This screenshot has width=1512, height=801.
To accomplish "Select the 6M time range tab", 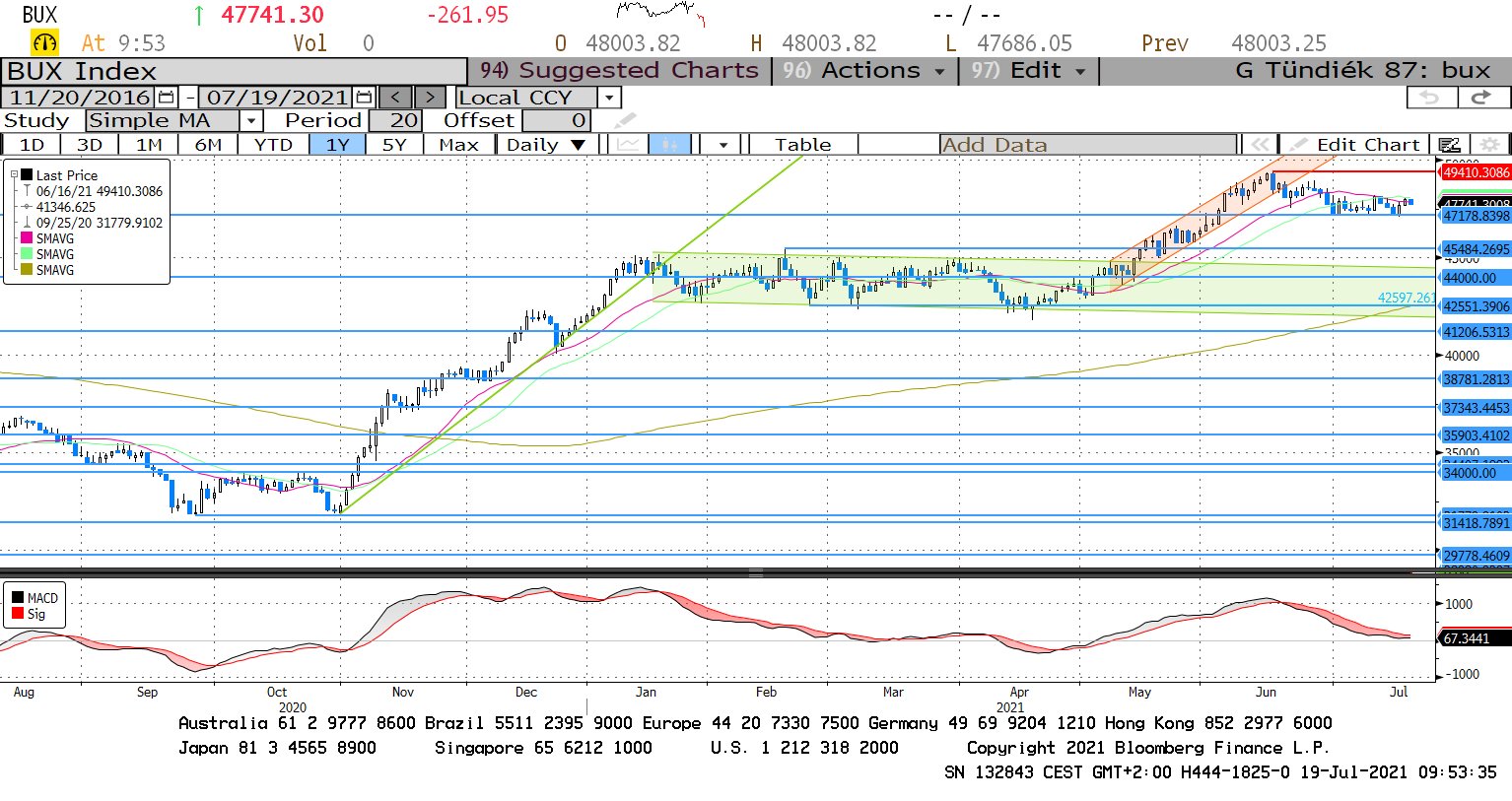I will pyautogui.click(x=208, y=145).
